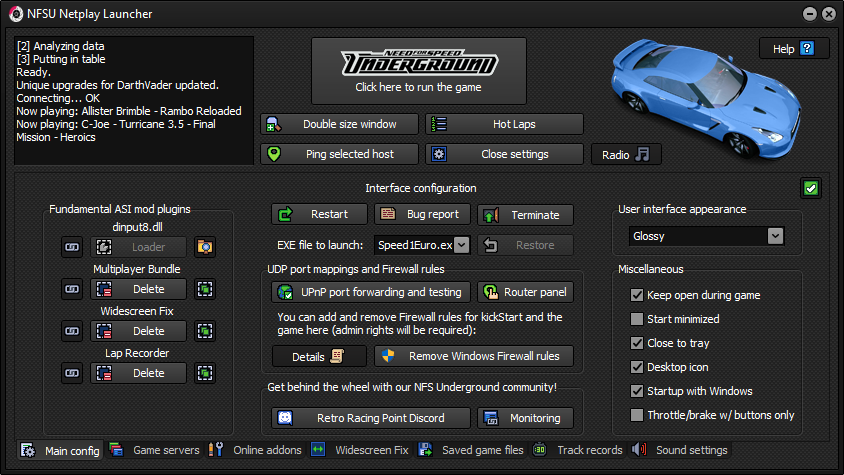Switch to Saved game files tab
Image resolution: width=844 pixels, height=475 pixels.
pos(472,450)
